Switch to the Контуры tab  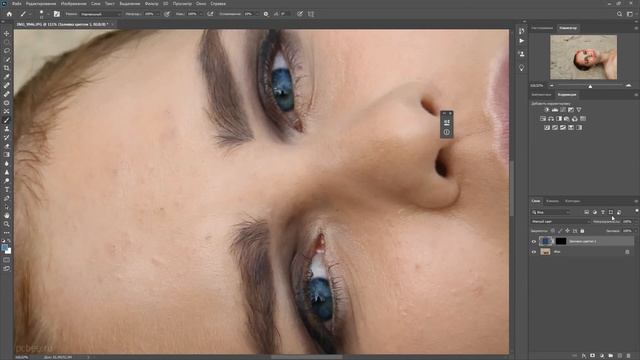(x=572, y=201)
